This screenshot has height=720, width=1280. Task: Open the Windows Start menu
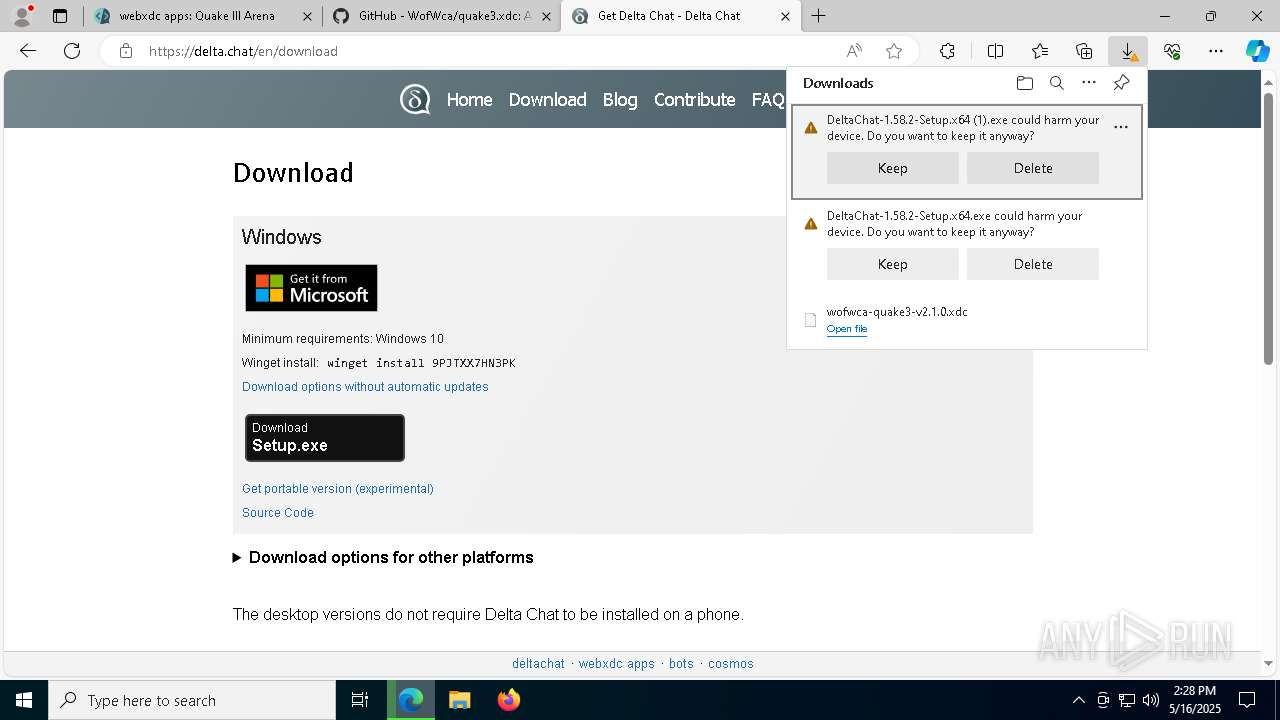(24, 700)
